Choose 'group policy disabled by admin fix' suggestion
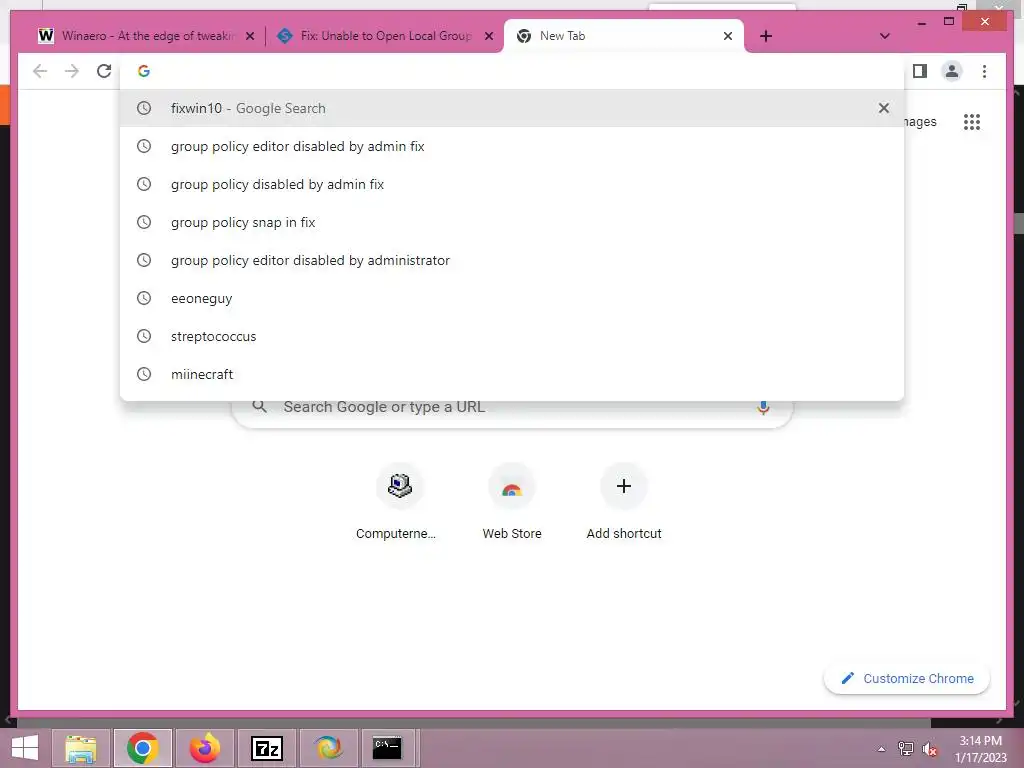1024x768 pixels. click(512, 184)
